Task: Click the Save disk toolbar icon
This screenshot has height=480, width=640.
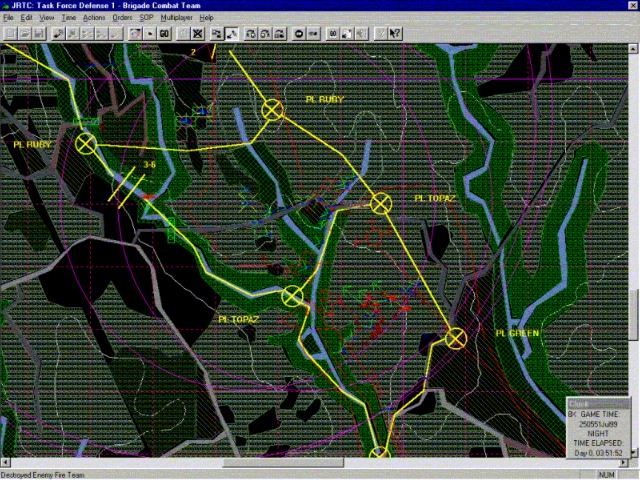Action: pos(37,33)
